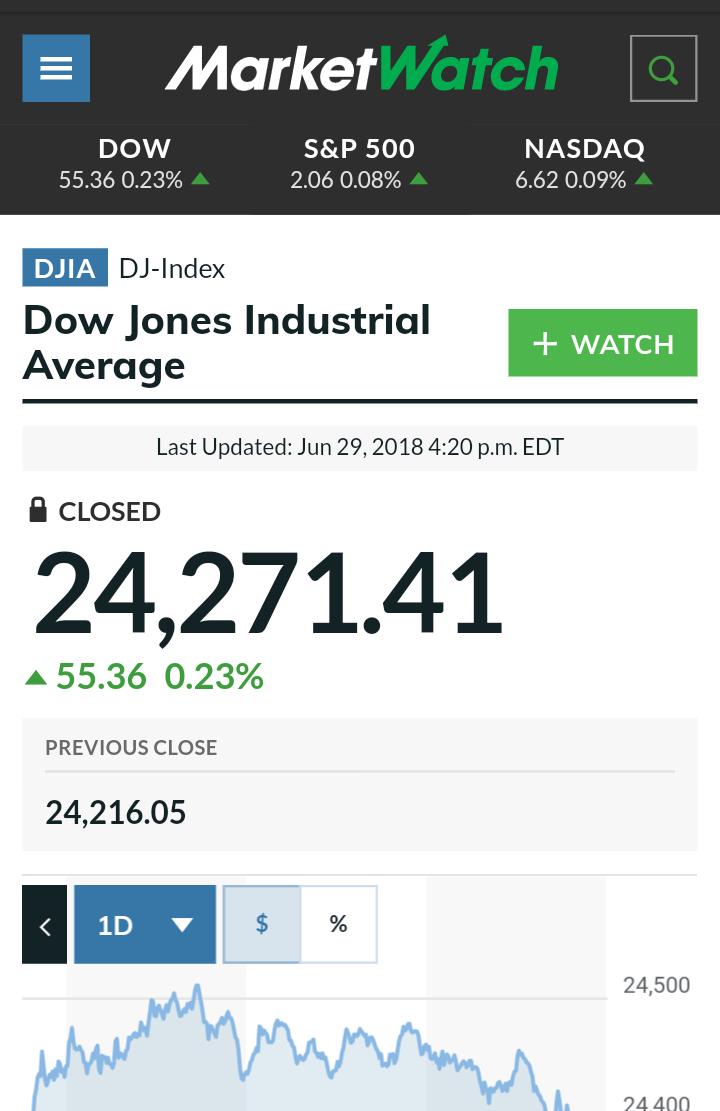Go to MarketWatch logo homepage
Screen dimensions: 720x1111
pos(361,65)
